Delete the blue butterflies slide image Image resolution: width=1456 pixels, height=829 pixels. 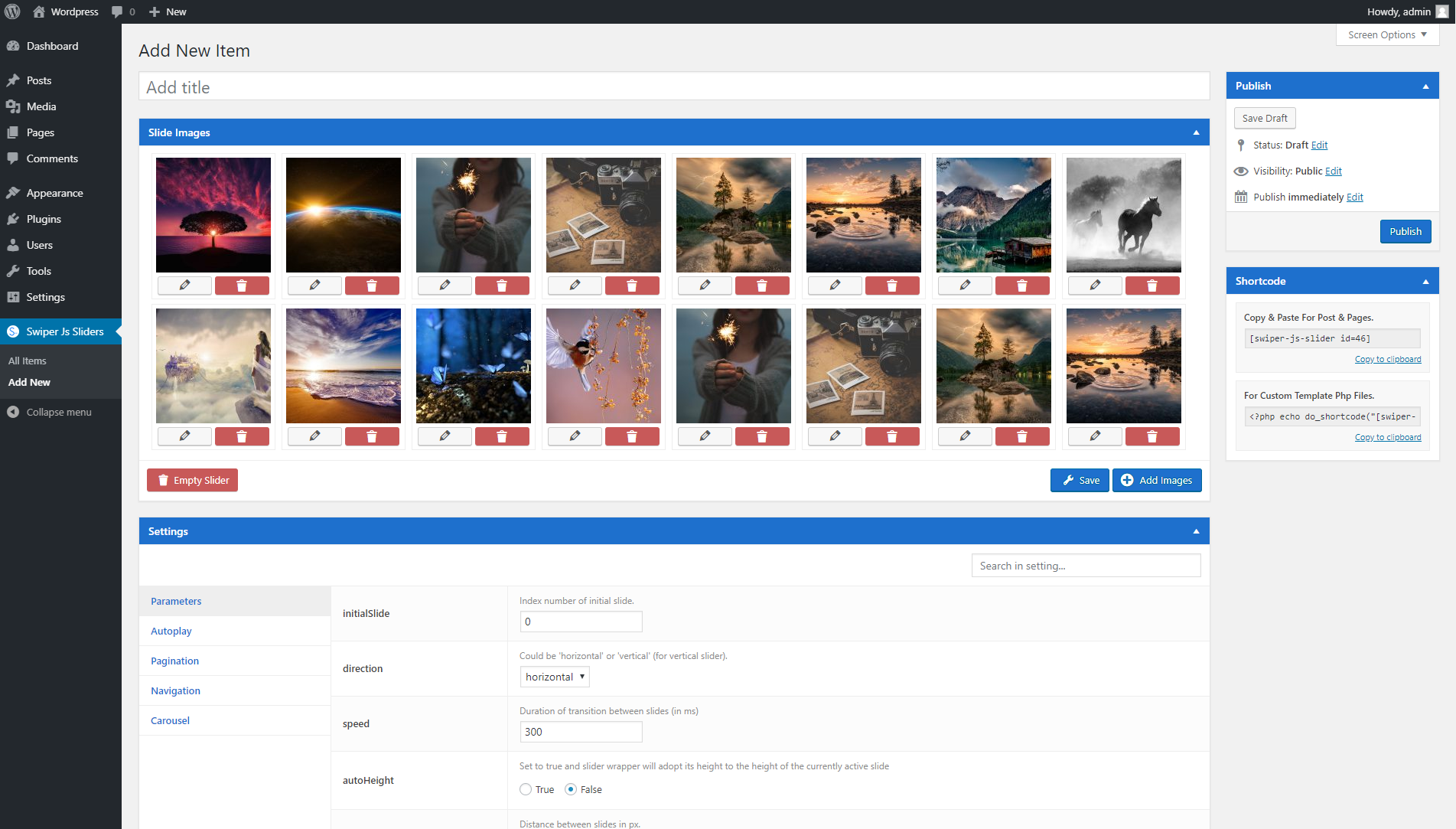502,436
